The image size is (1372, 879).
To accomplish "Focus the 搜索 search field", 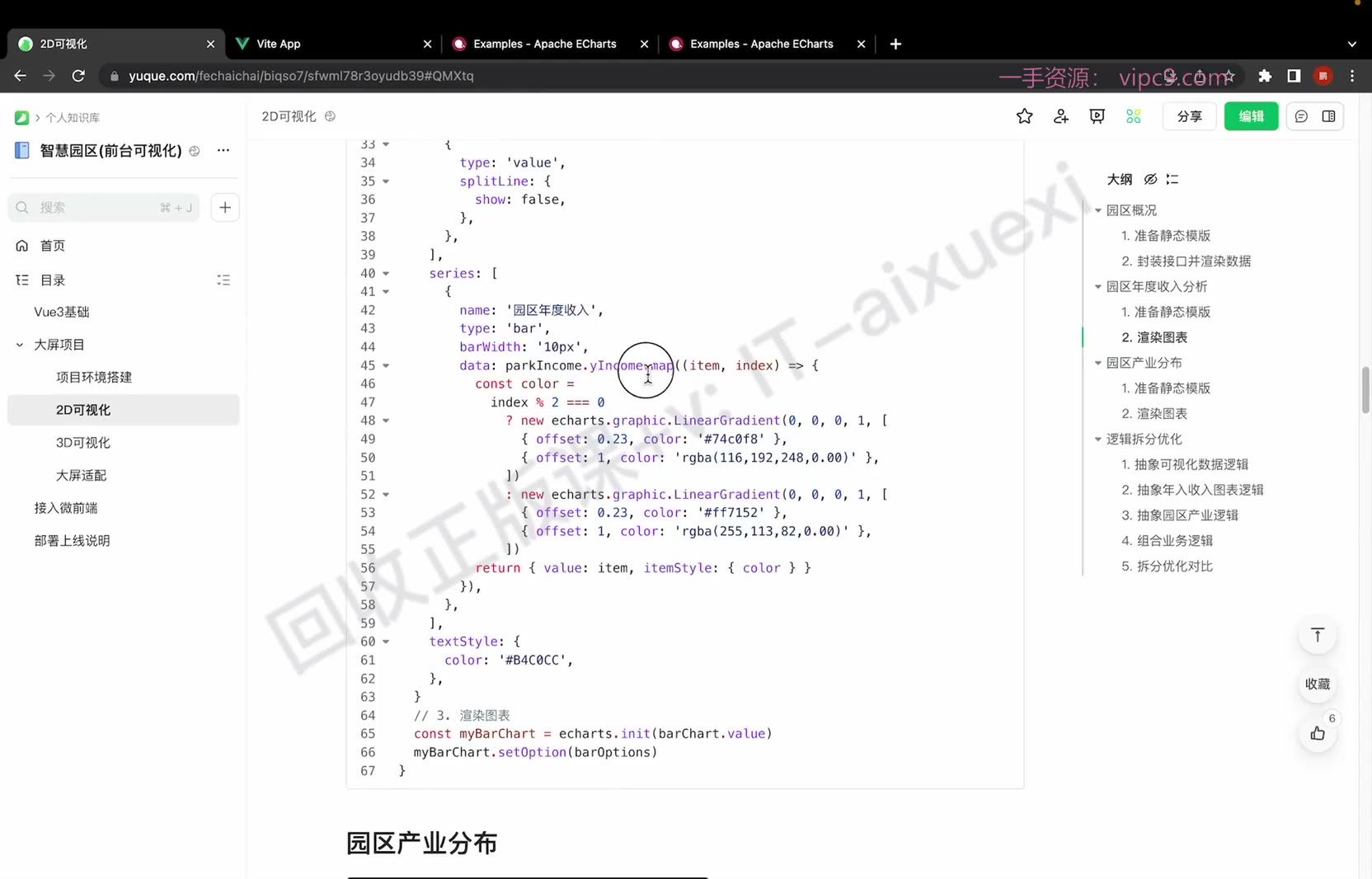I will (x=104, y=208).
